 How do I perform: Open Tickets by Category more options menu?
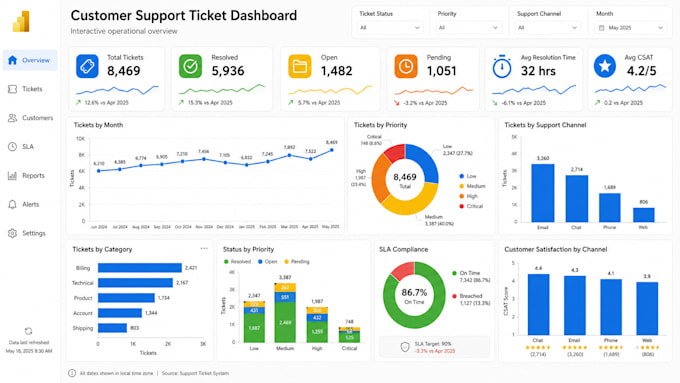point(204,249)
